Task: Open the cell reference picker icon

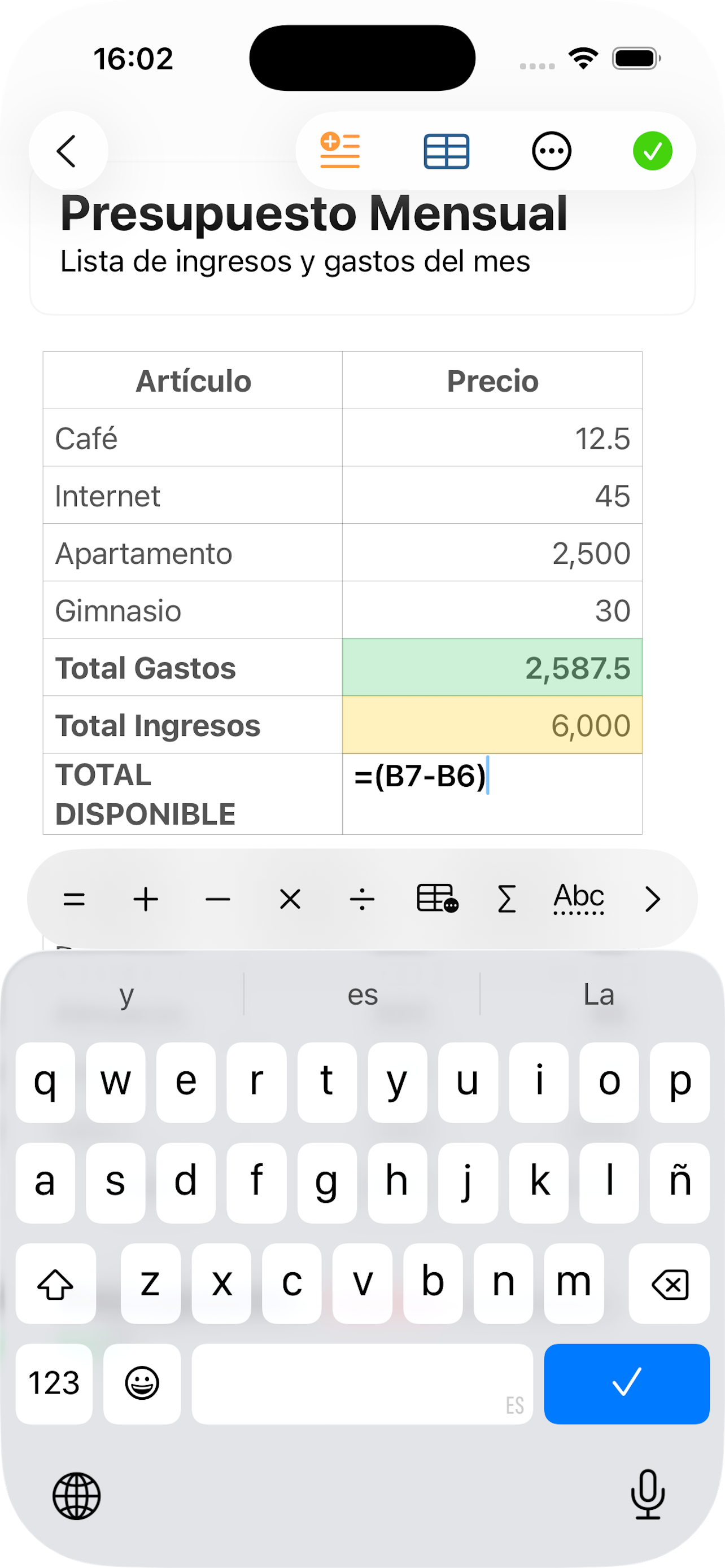Action: 437,899
